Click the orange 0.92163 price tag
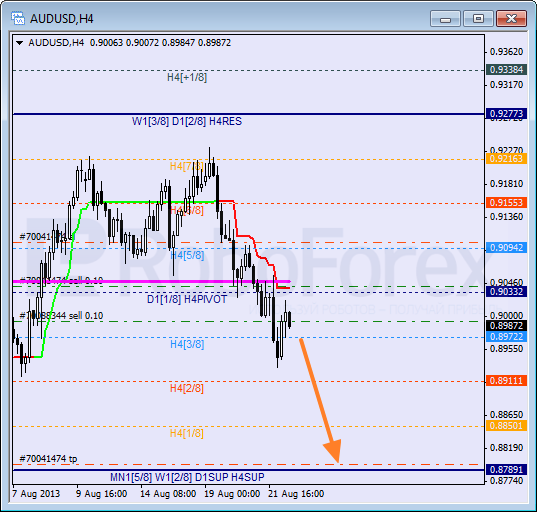The height and width of the screenshot is (512, 537). pyautogui.click(x=506, y=159)
